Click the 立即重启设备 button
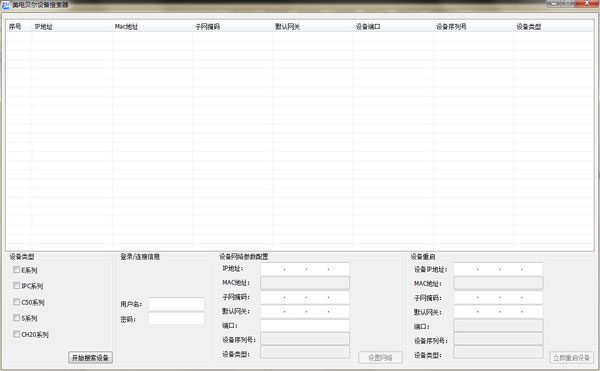Viewport: 600px width, 371px height. [572, 358]
